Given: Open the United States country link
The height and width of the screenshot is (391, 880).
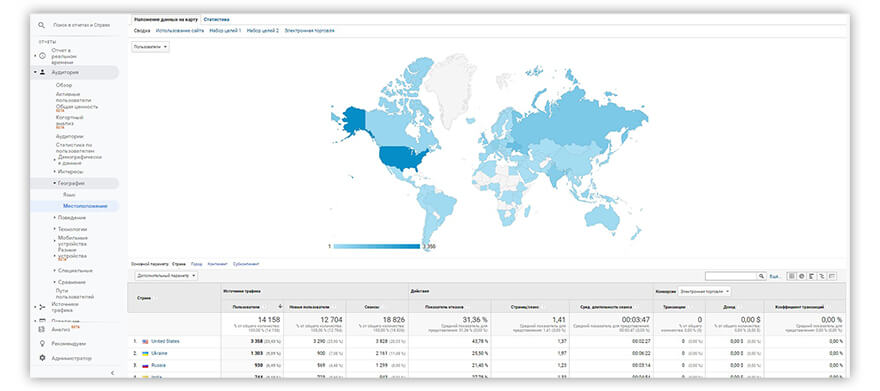Looking at the screenshot, I should click(x=165, y=341).
